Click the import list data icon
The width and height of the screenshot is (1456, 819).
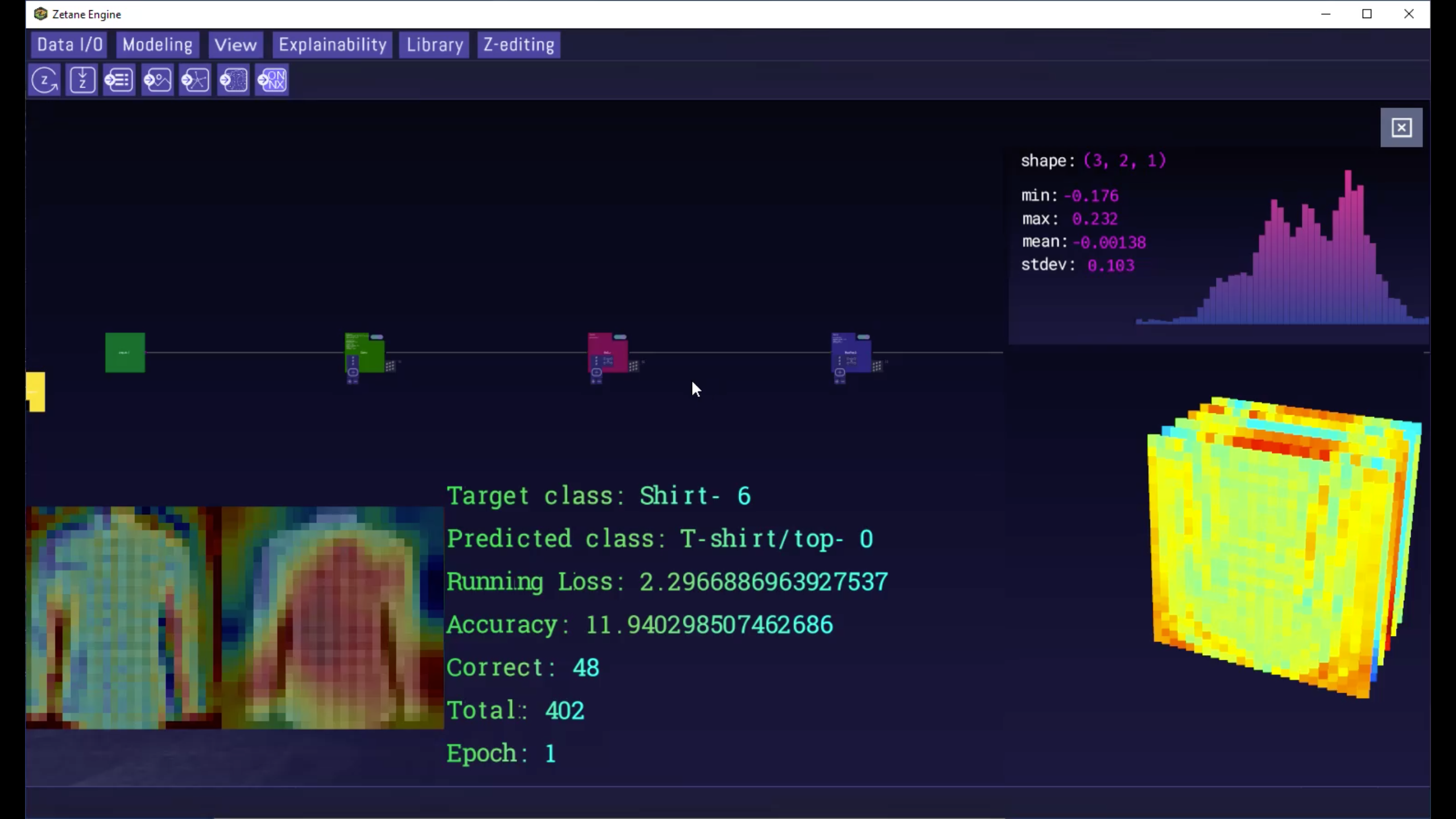pyautogui.click(x=119, y=80)
